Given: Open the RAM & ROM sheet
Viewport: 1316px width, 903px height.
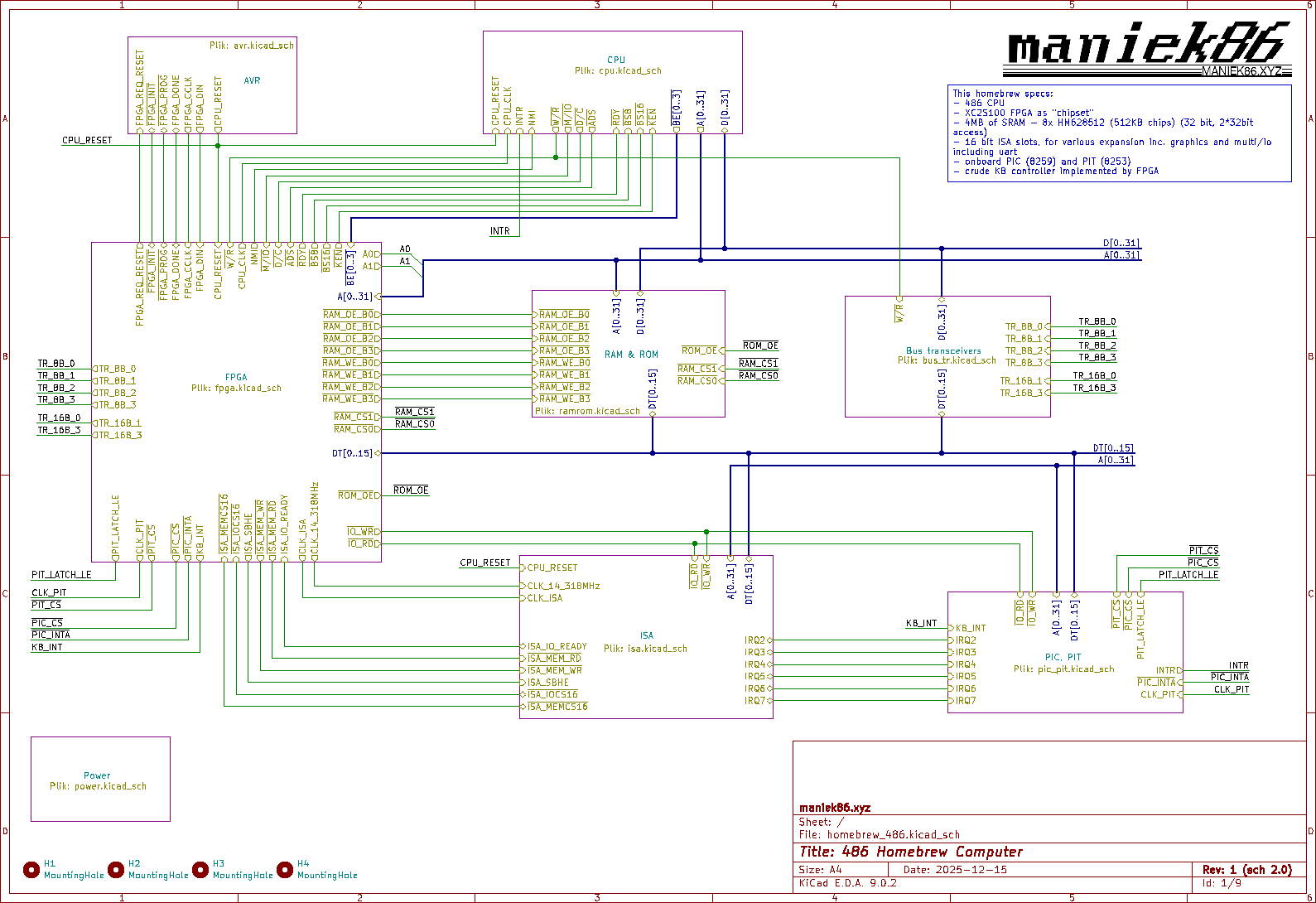Looking at the screenshot, I should [631, 355].
